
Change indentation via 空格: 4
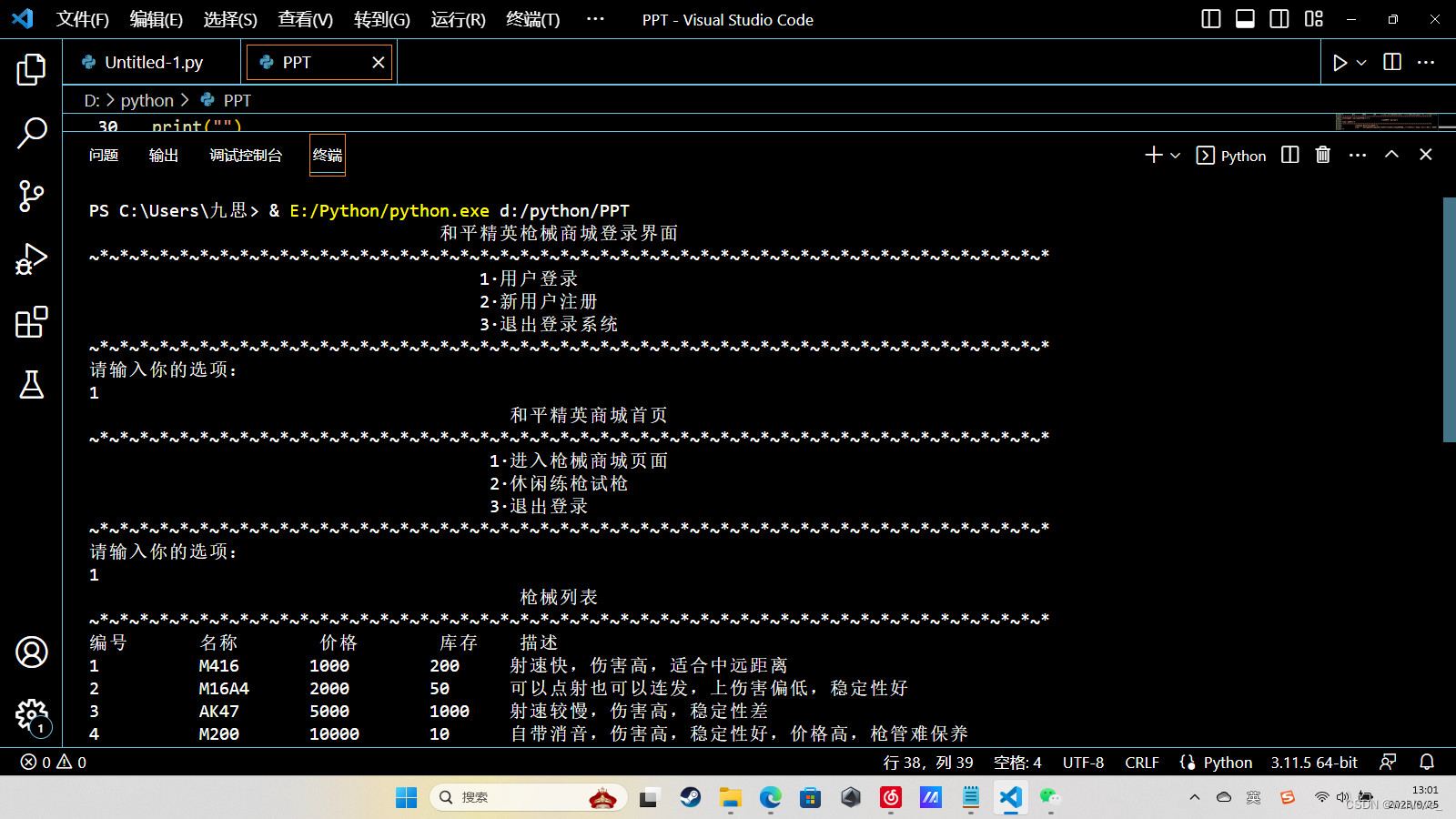pos(1017,763)
